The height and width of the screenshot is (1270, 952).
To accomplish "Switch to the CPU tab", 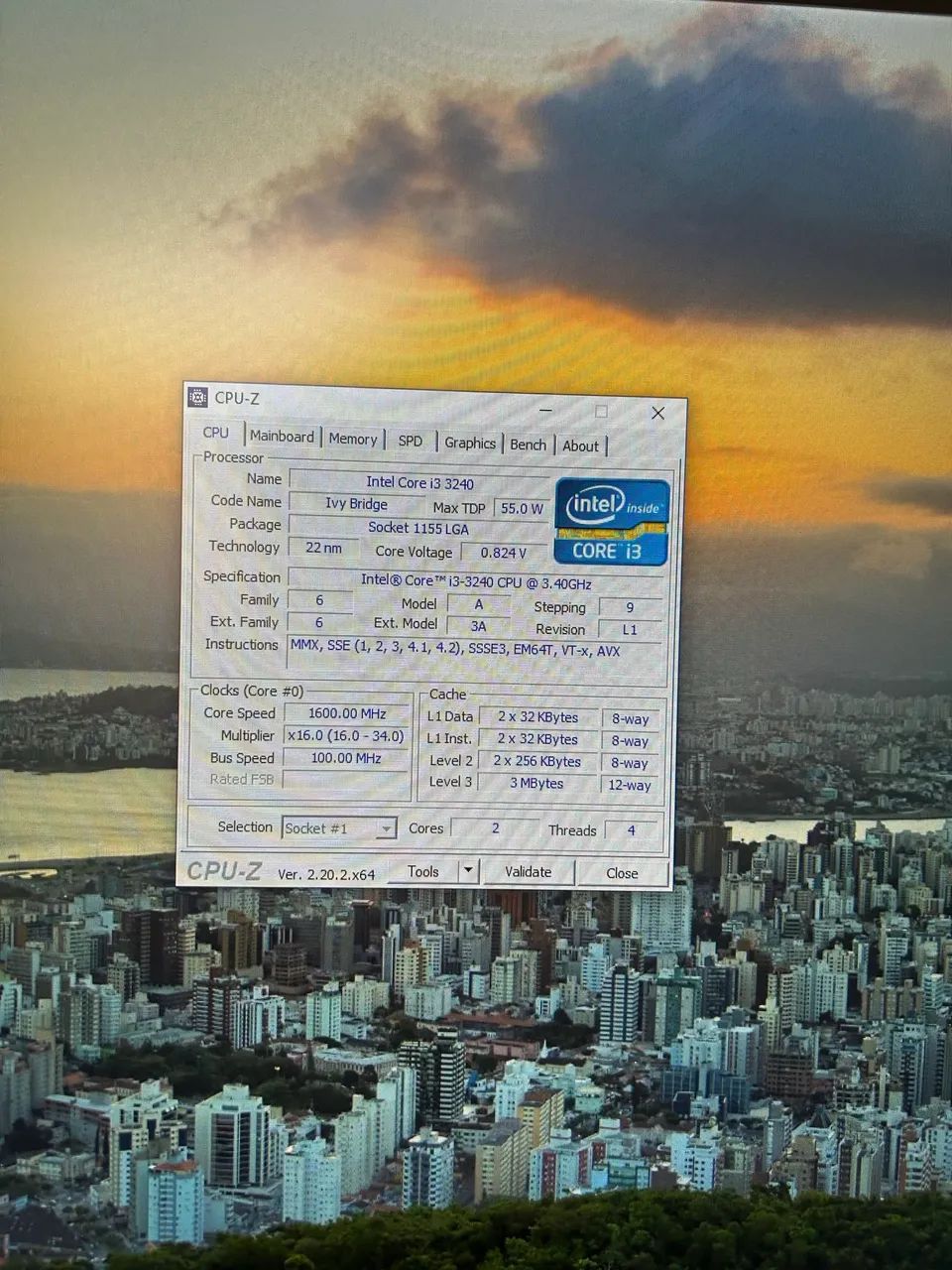I will 216,434.
